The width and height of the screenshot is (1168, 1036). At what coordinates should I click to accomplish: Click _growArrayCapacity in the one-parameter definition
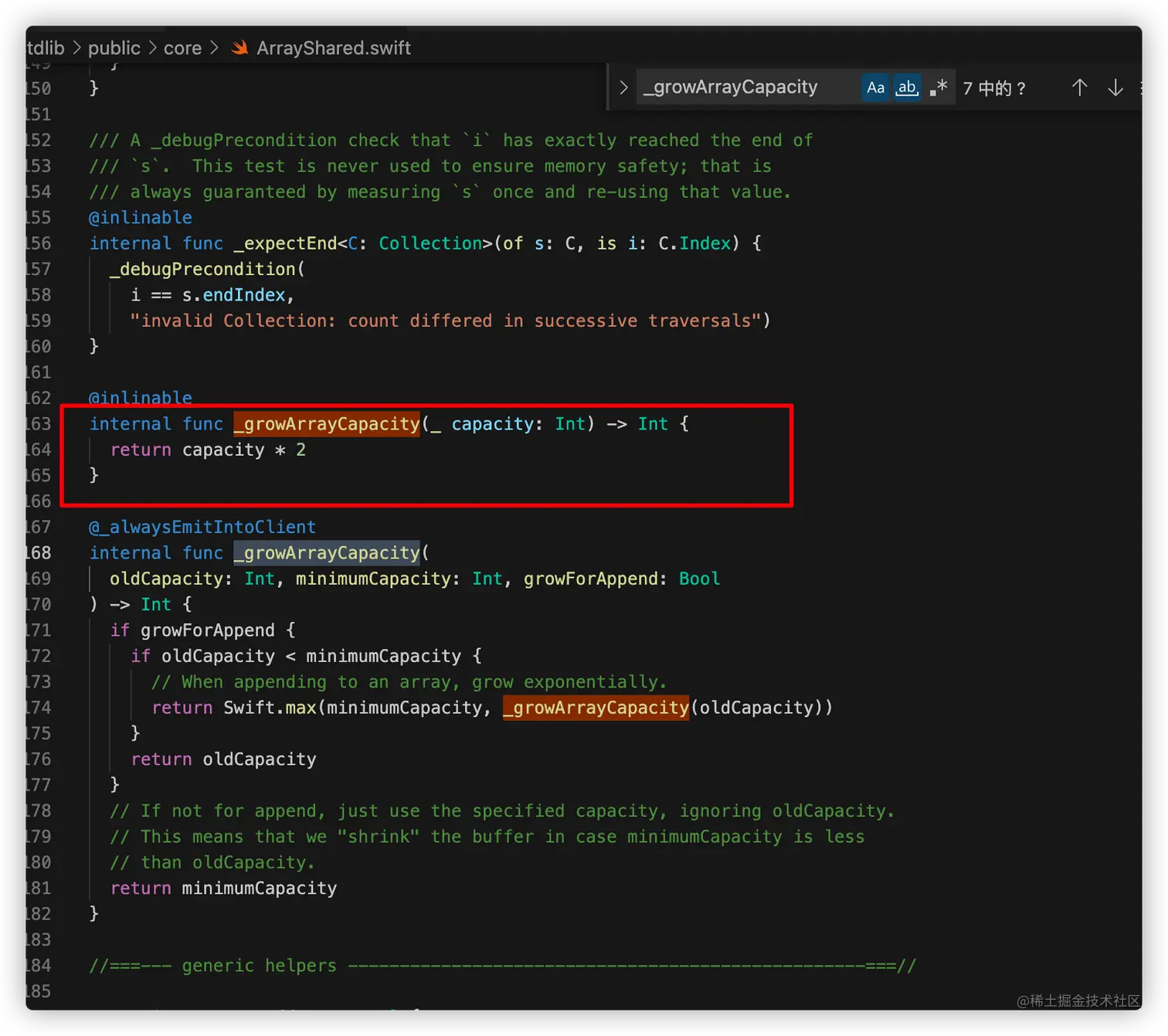click(x=327, y=424)
